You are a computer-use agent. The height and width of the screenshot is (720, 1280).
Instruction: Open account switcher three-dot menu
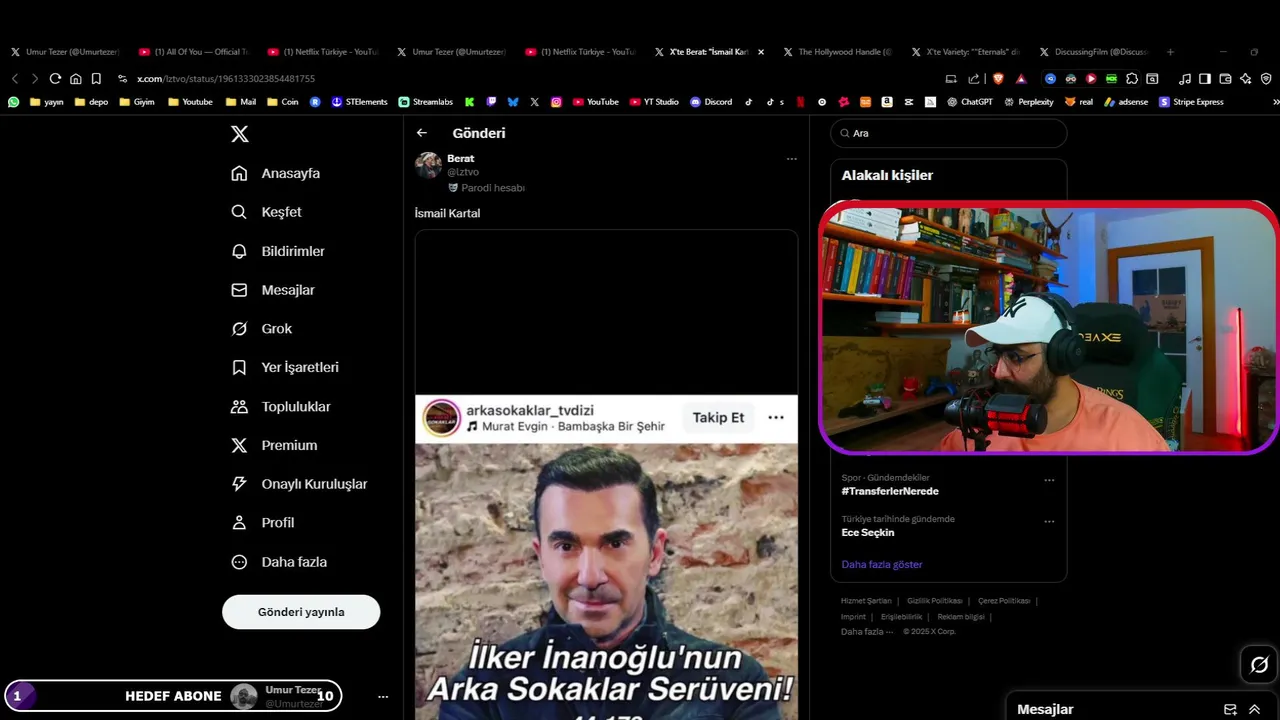[383, 696]
